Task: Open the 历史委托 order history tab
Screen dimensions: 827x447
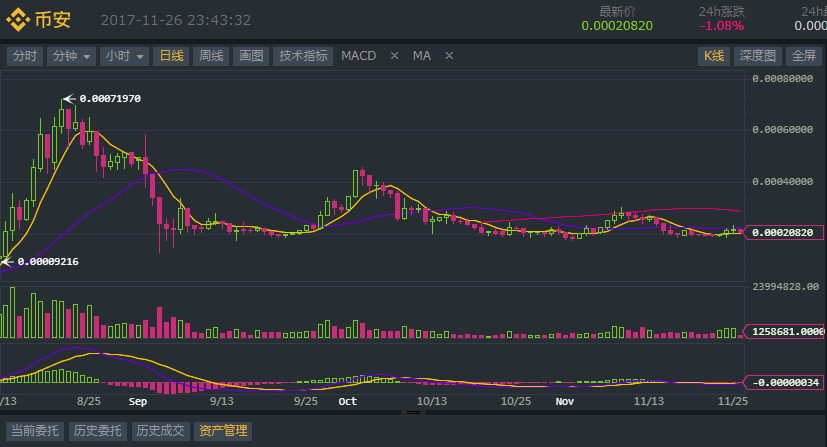Action: tap(97, 431)
